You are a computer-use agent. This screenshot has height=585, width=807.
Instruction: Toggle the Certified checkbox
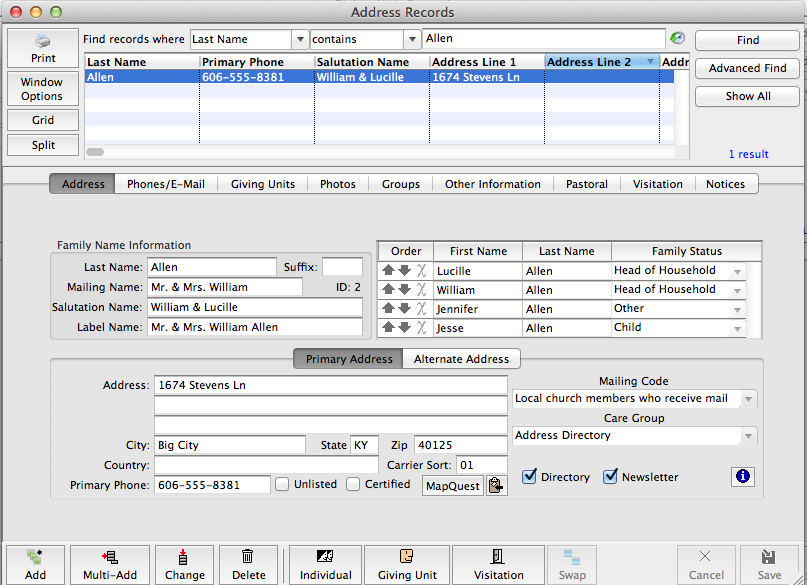coord(353,484)
